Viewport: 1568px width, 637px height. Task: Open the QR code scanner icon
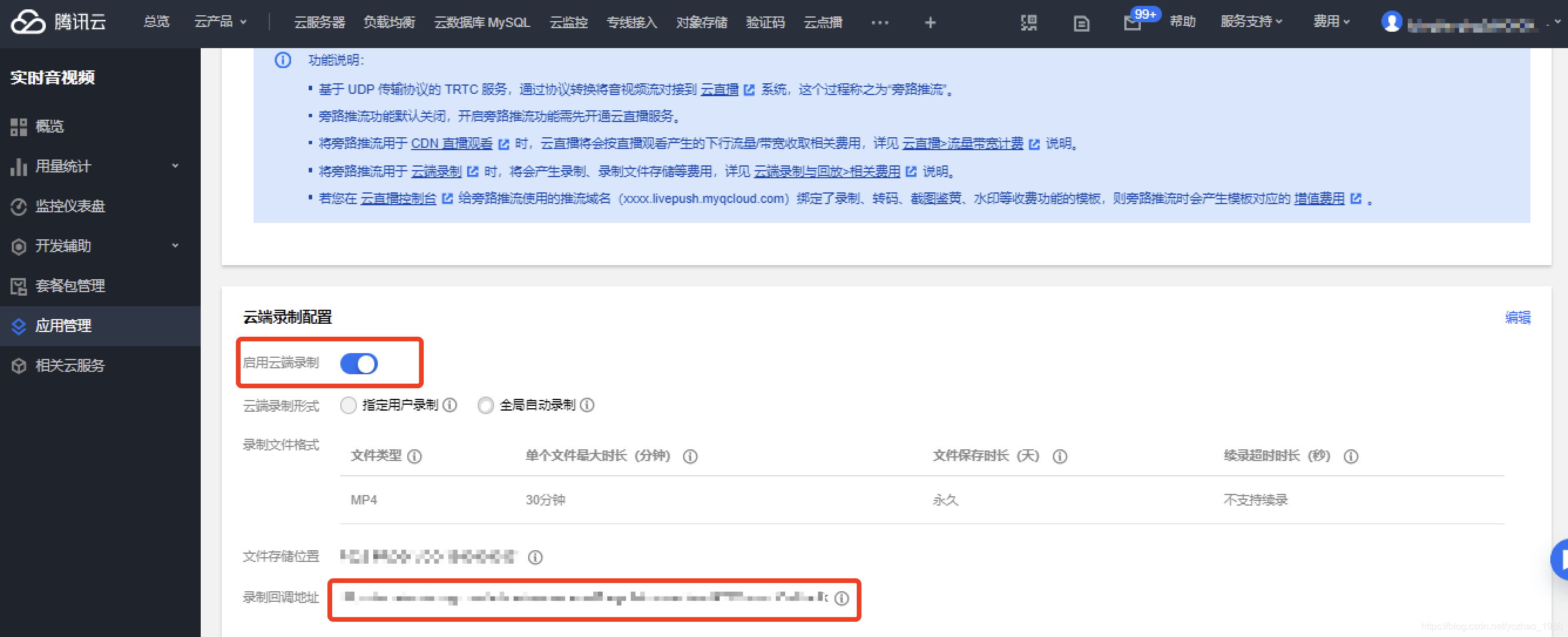(1029, 22)
